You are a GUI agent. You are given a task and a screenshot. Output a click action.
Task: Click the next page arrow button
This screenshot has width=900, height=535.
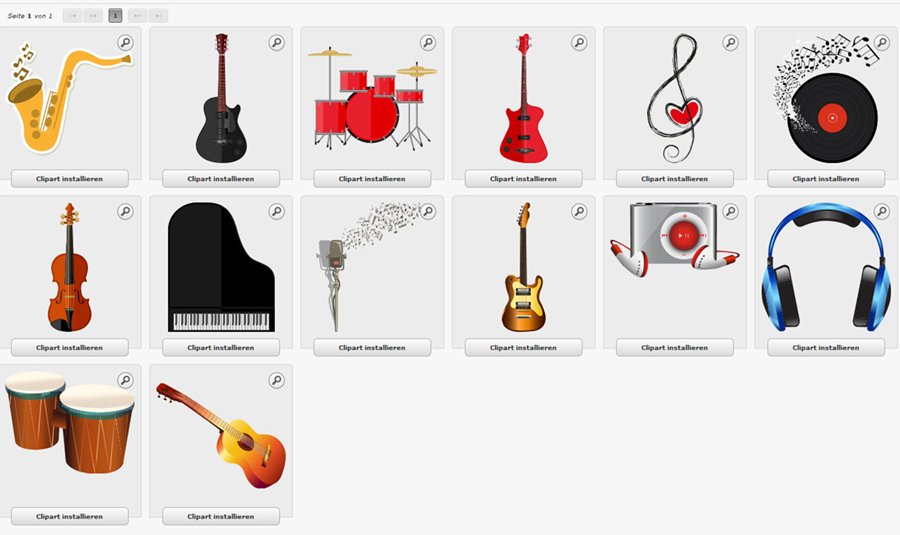click(138, 15)
